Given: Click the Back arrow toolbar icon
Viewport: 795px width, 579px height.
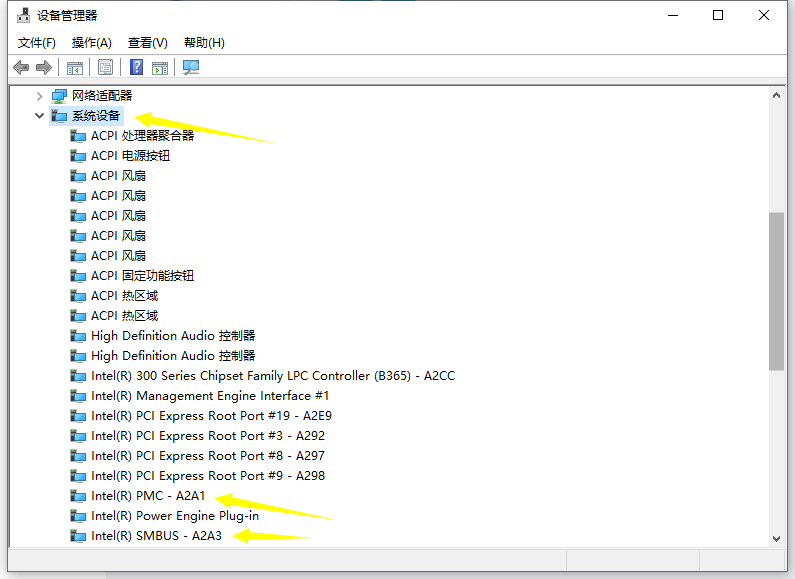Looking at the screenshot, I should [x=21, y=67].
